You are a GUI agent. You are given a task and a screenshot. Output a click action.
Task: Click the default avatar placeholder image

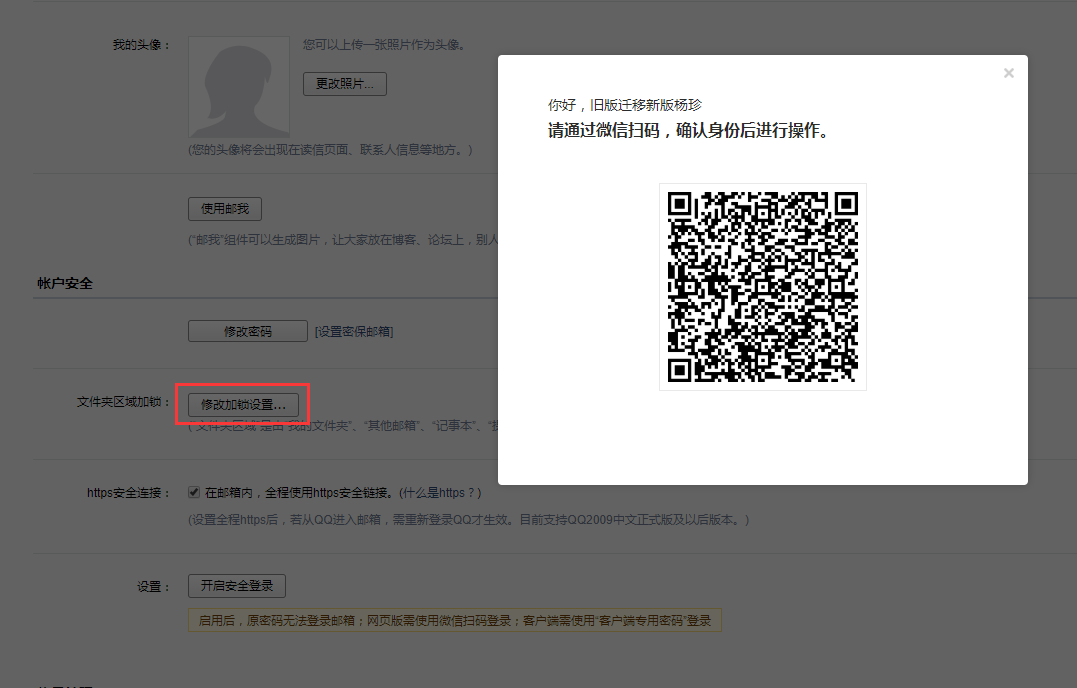pos(239,87)
